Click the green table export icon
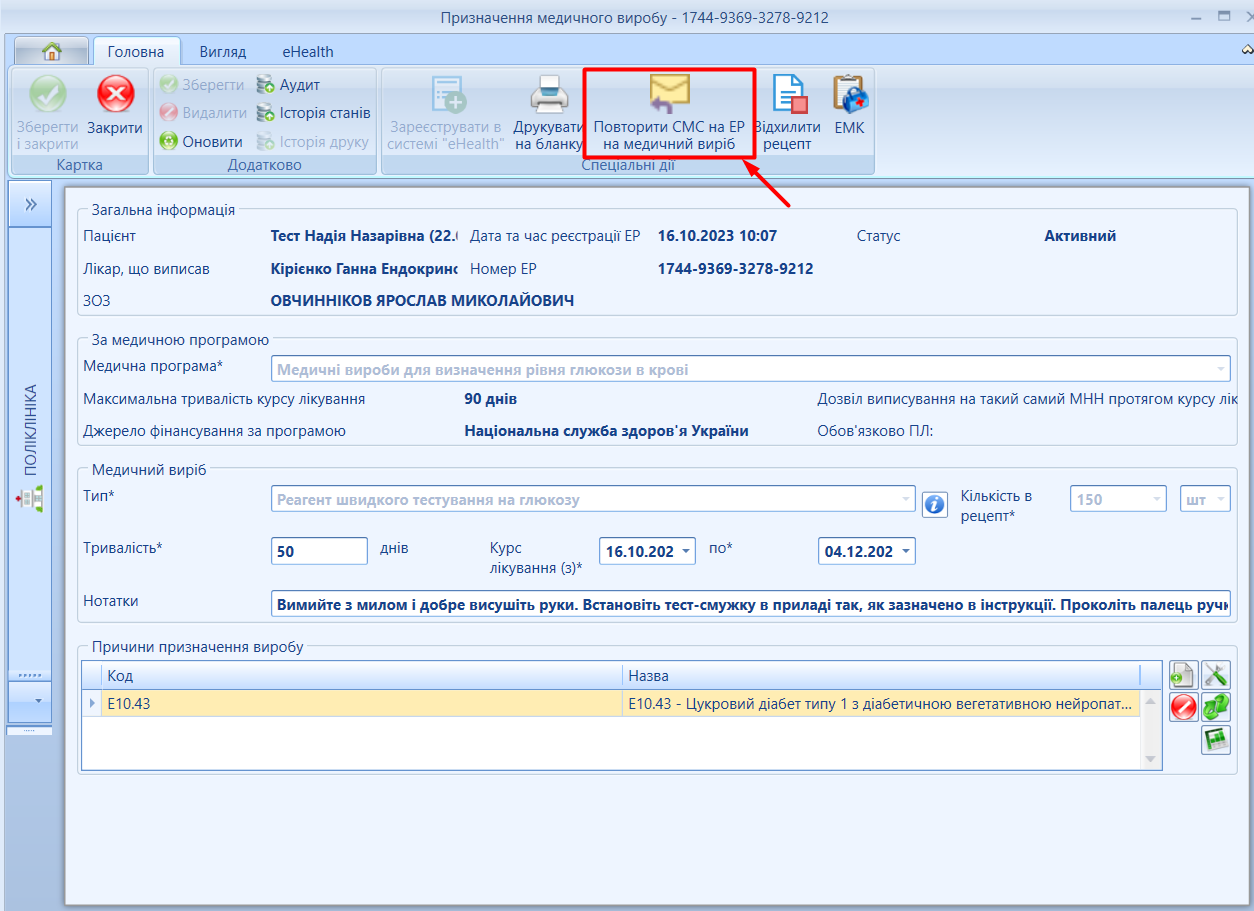The image size is (1254, 911). [x=1216, y=740]
